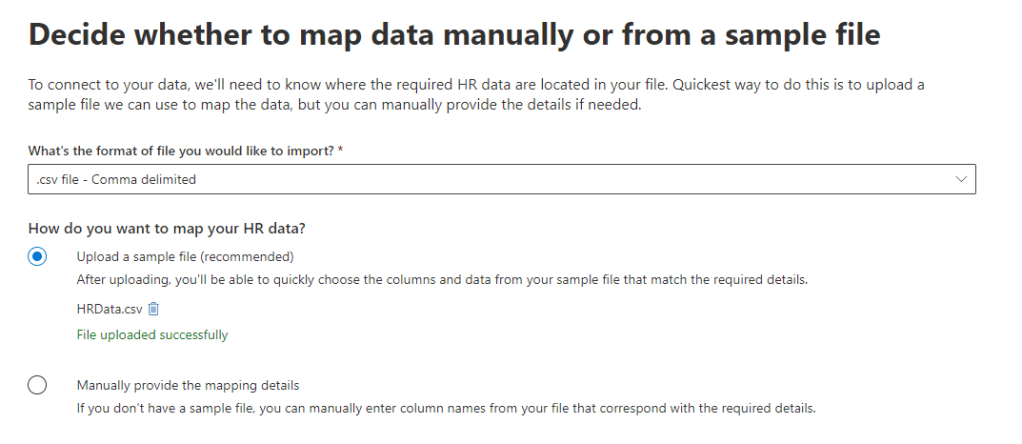The width and height of the screenshot is (1022, 444).
Task: Click the required asterisk beside the format label
Action: (x=342, y=150)
